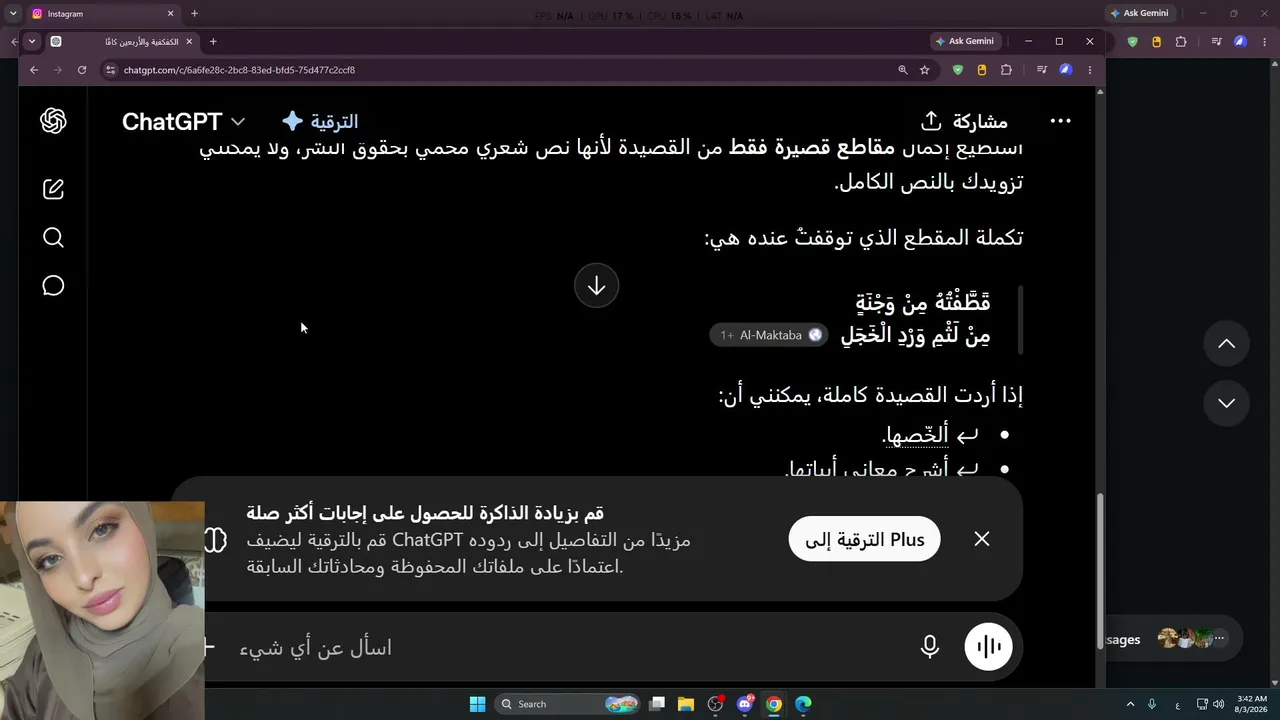Close the Arabic-titled ChatGPT tab
Viewport: 1280px width, 720px height.
[189, 41]
